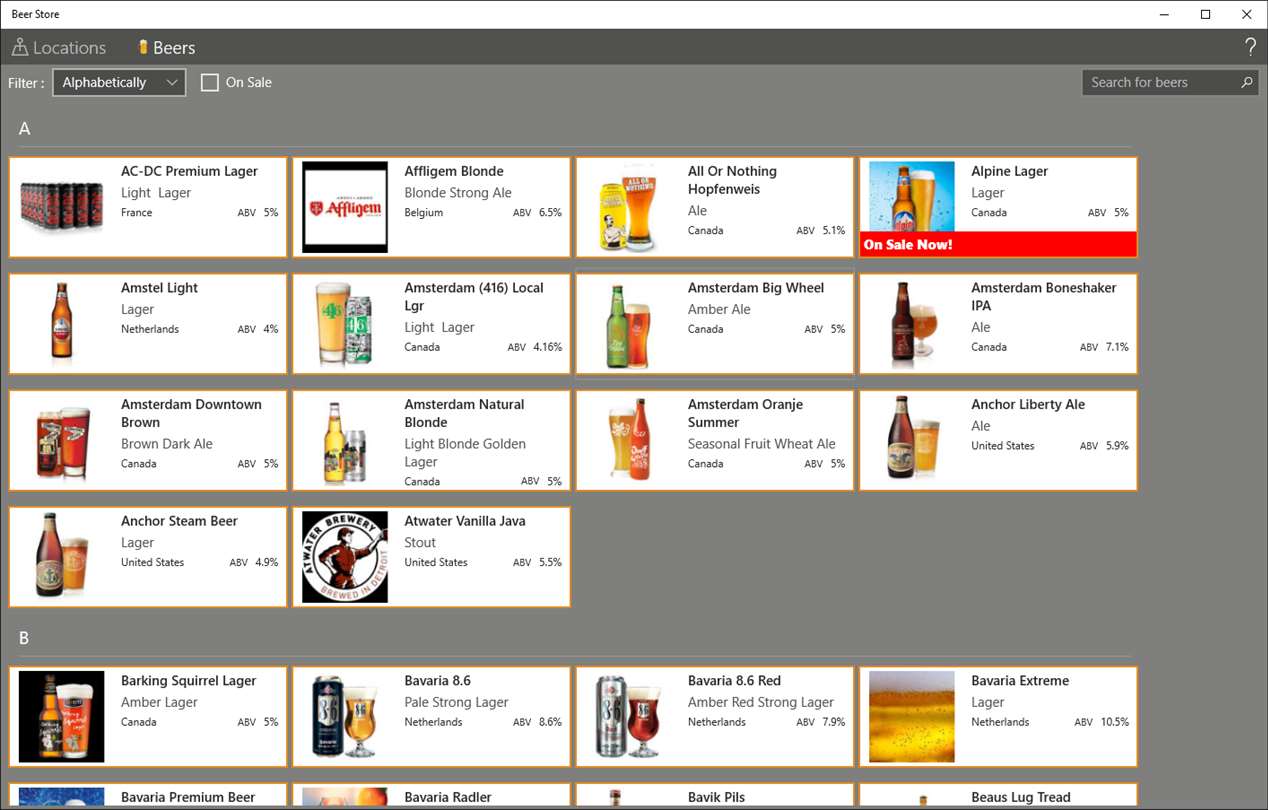Click the Amstel Light title
1268x810 pixels.
tap(159, 288)
